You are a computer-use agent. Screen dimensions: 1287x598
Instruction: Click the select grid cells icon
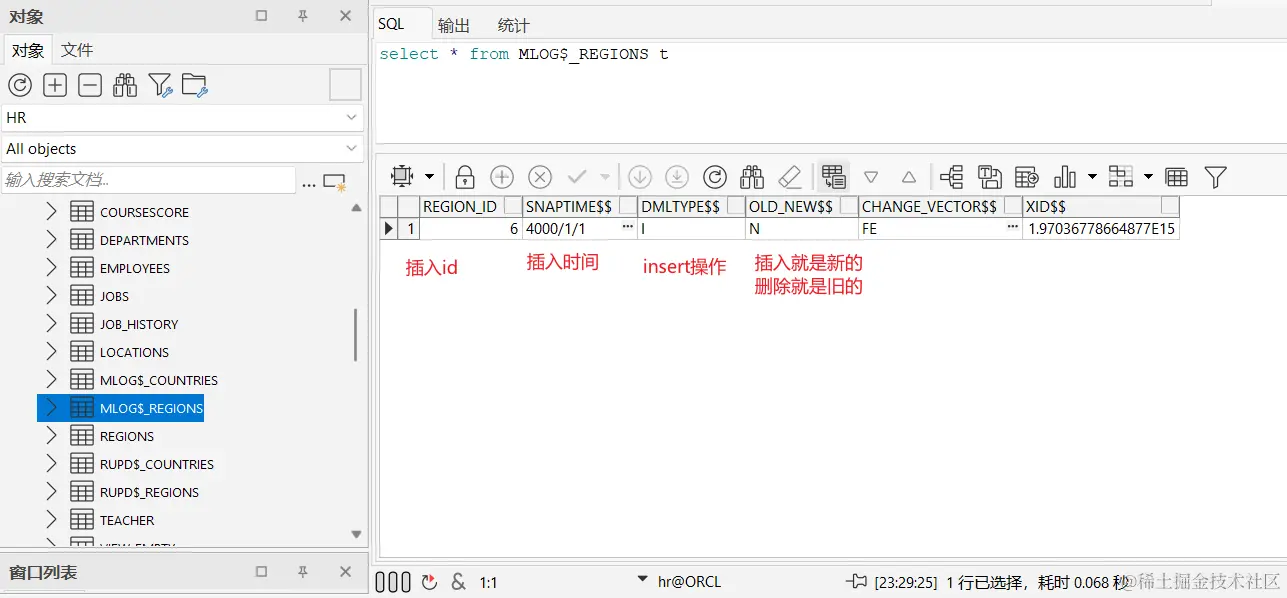402,177
